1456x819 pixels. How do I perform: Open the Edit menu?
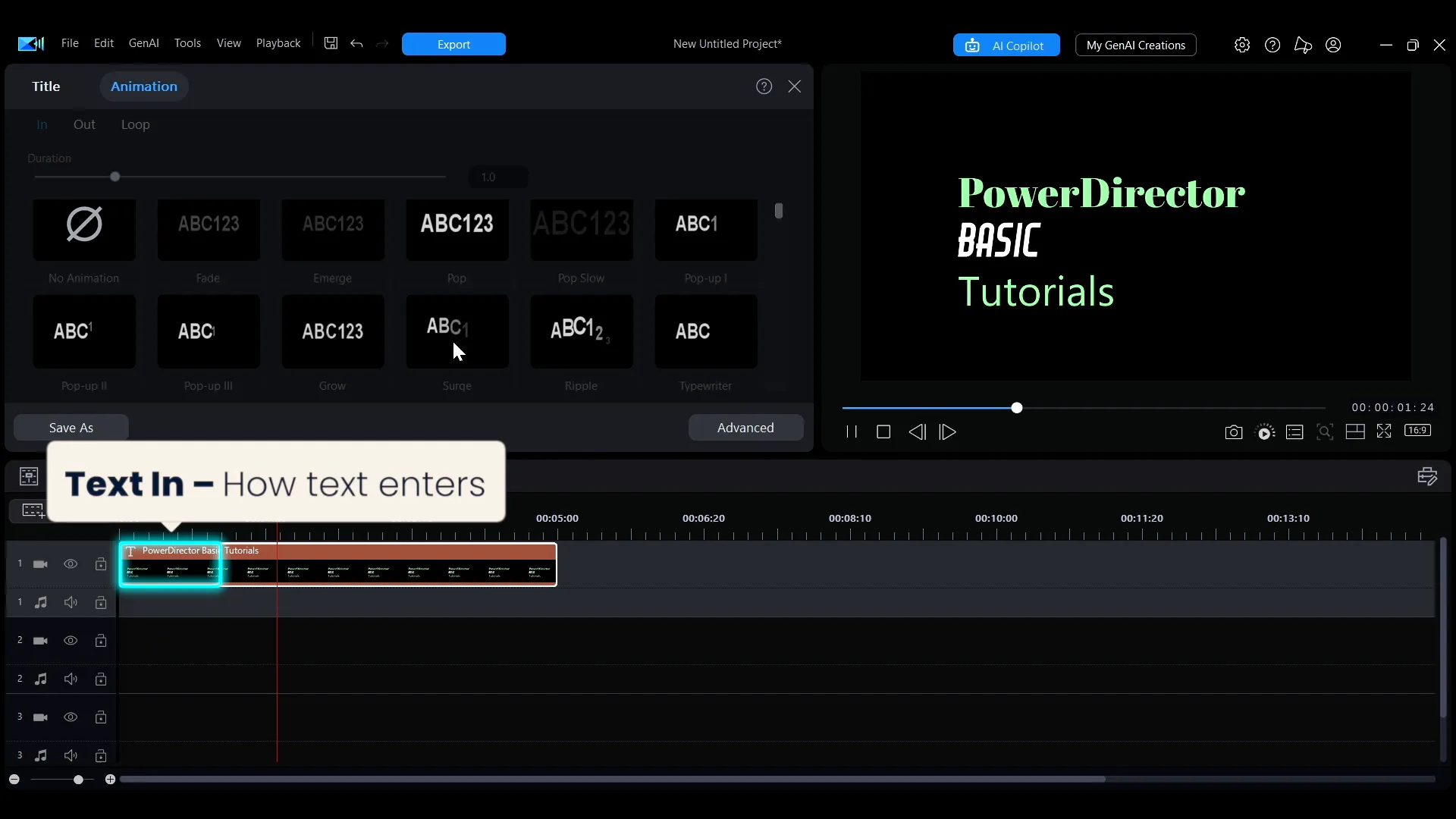click(104, 43)
